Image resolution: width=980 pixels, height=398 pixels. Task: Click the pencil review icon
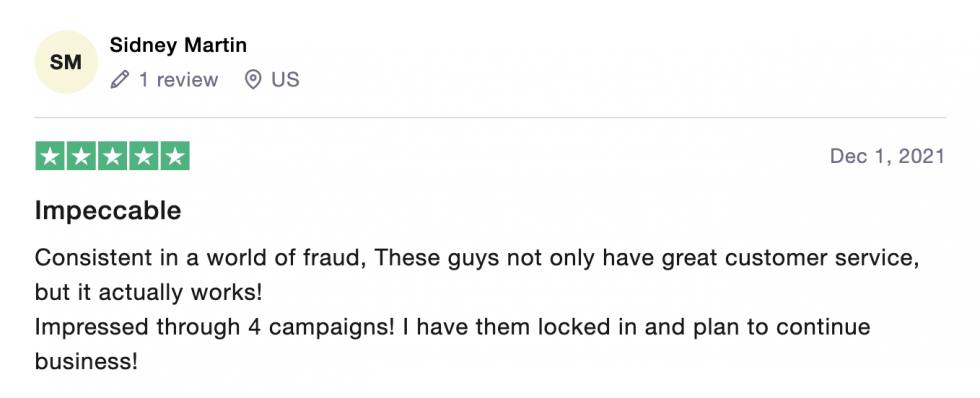pyautogui.click(x=119, y=80)
